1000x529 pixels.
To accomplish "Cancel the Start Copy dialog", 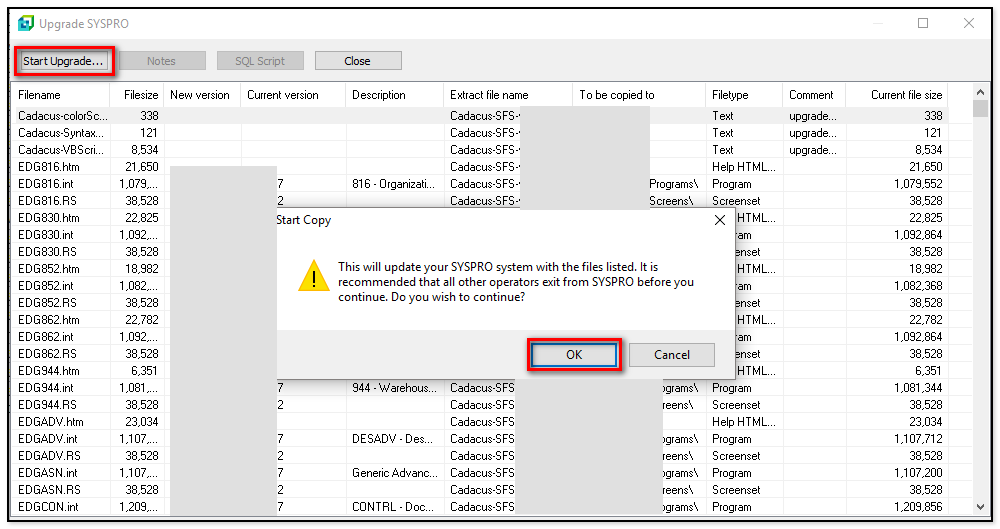I will click(672, 355).
